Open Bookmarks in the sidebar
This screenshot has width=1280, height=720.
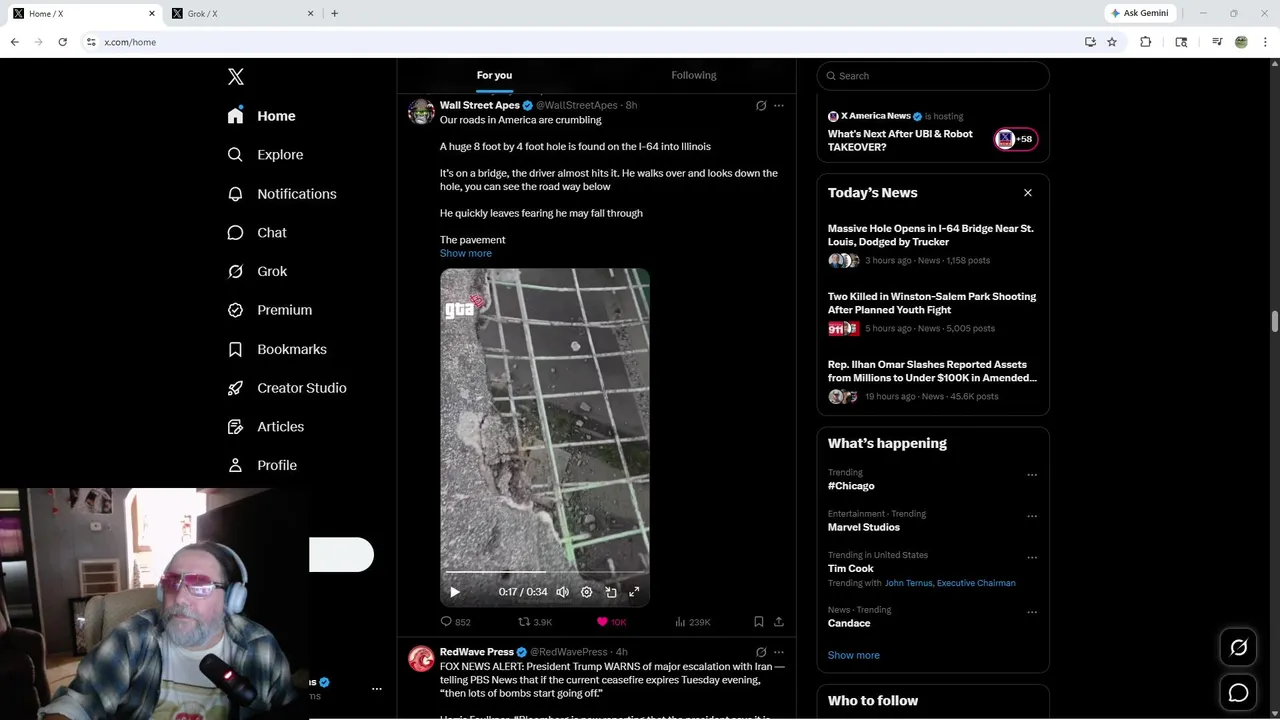pos(277,349)
